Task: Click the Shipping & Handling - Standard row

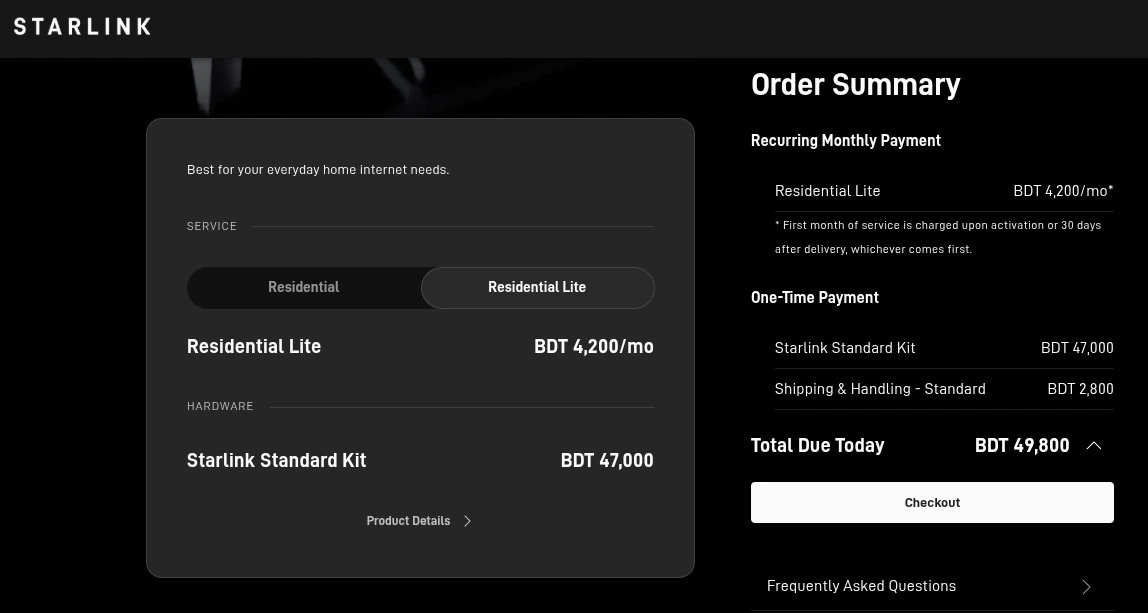Action: [x=944, y=389]
